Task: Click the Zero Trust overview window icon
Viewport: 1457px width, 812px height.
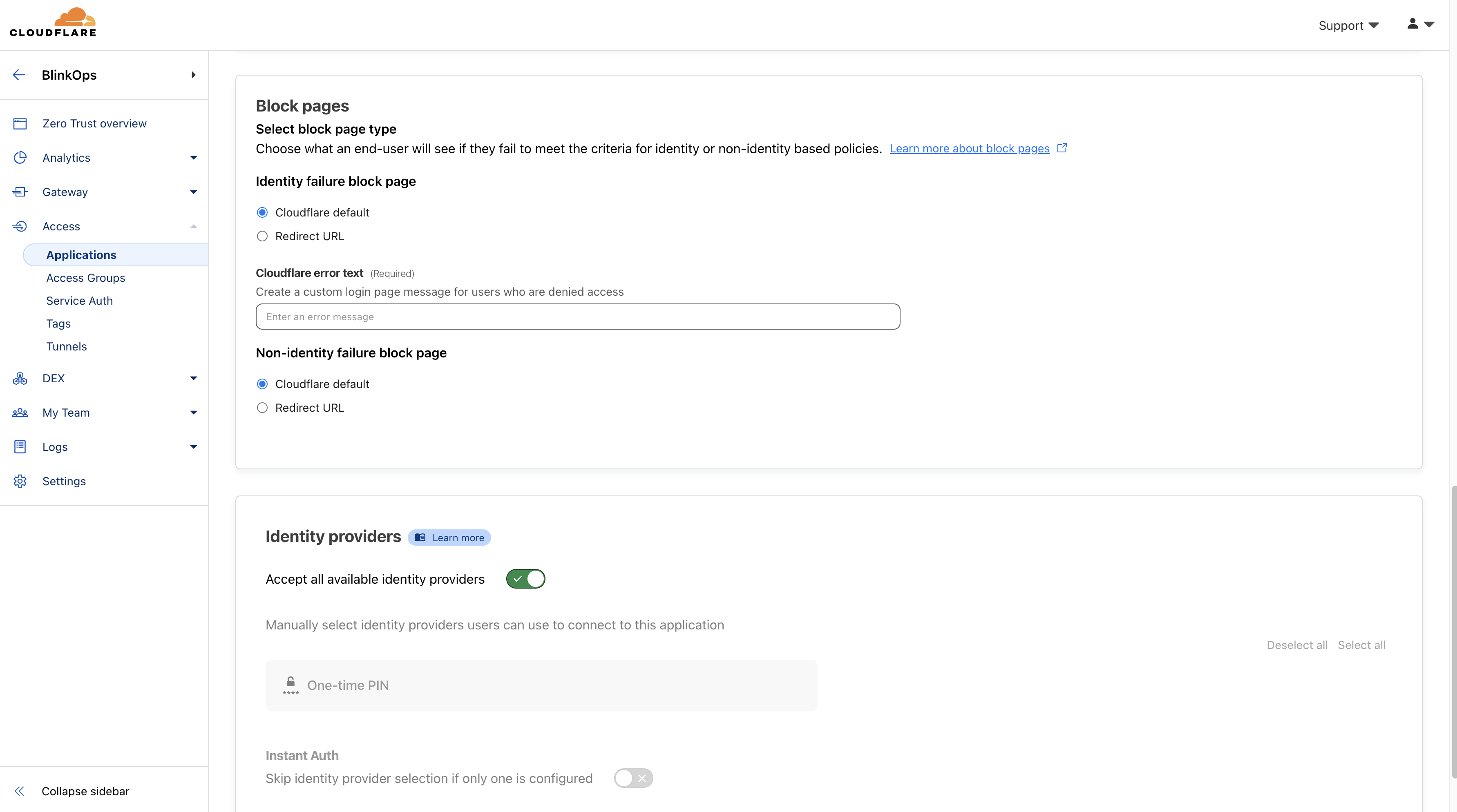Action: tap(20, 123)
